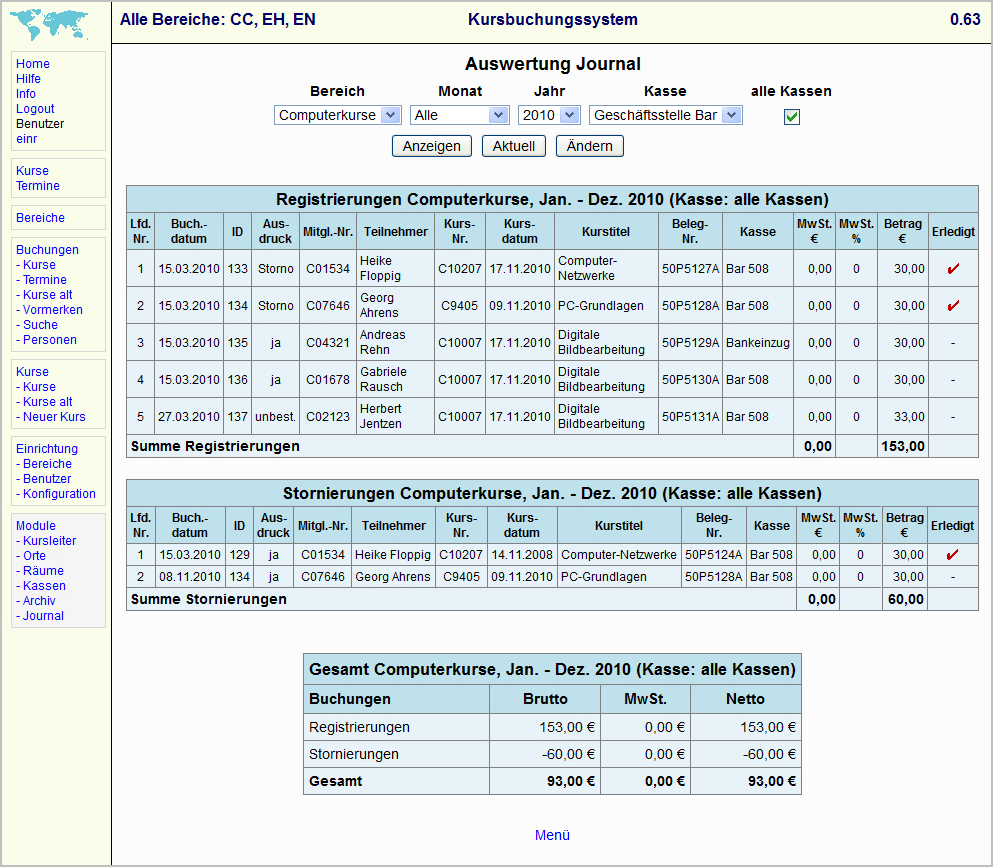Open Kursleiter under Module
This screenshot has width=993, height=867.
49,541
